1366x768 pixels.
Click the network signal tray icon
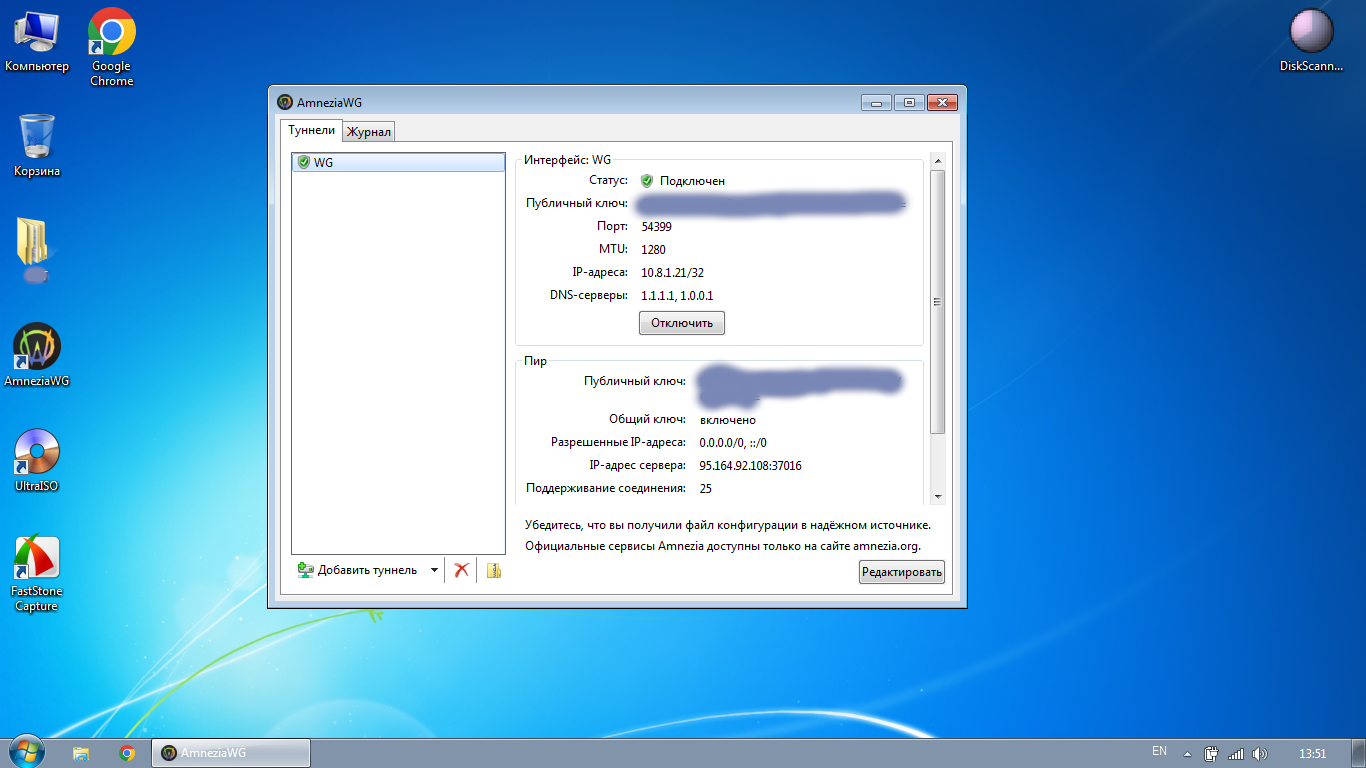(1236, 753)
